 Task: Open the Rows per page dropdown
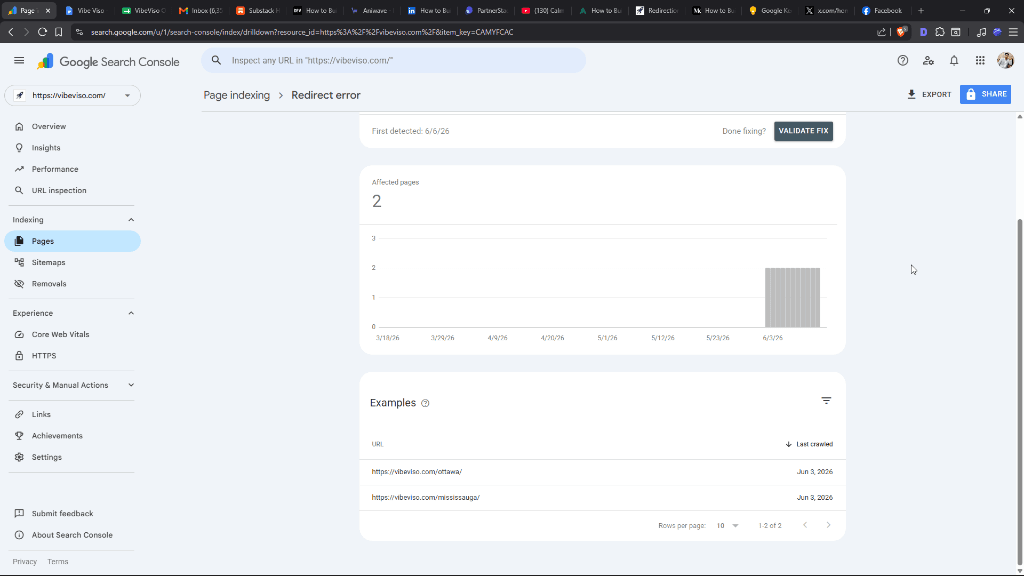[727, 526]
